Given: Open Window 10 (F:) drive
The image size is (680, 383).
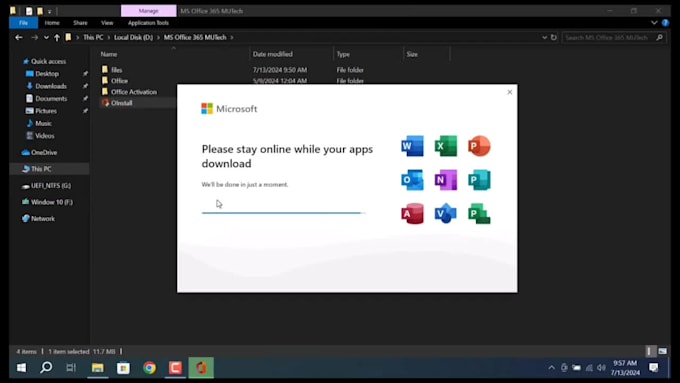Looking at the screenshot, I should pos(52,202).
